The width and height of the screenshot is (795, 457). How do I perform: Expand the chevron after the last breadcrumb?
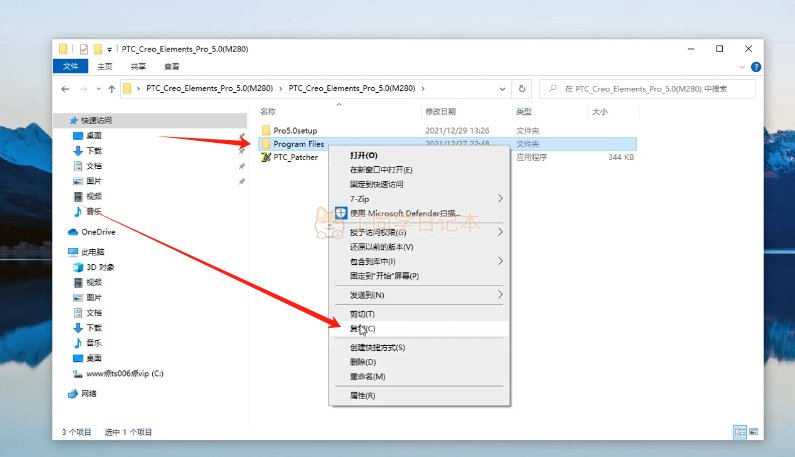[423, 89]
